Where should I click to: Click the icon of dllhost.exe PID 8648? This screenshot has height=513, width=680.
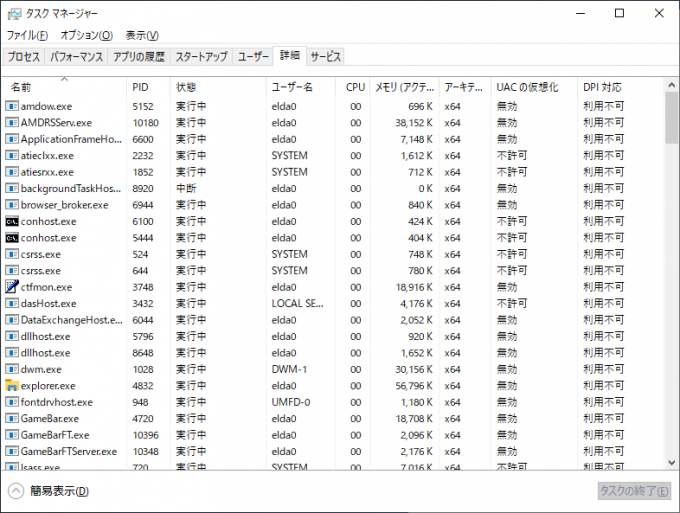[12, 353]
